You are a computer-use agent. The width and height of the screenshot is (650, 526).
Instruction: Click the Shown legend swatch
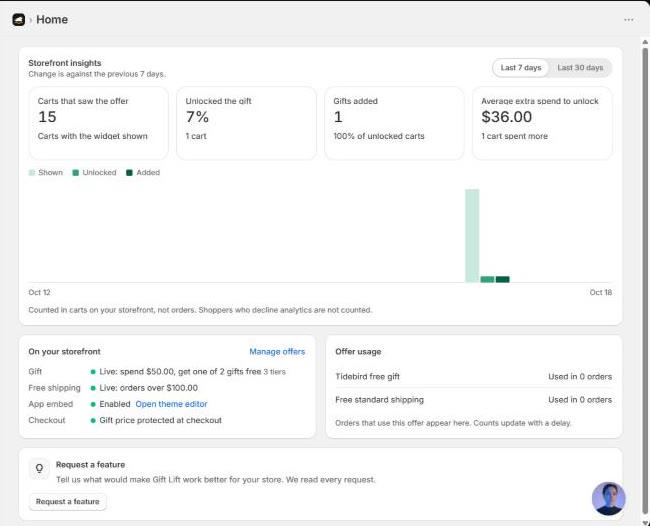(32, 172)
